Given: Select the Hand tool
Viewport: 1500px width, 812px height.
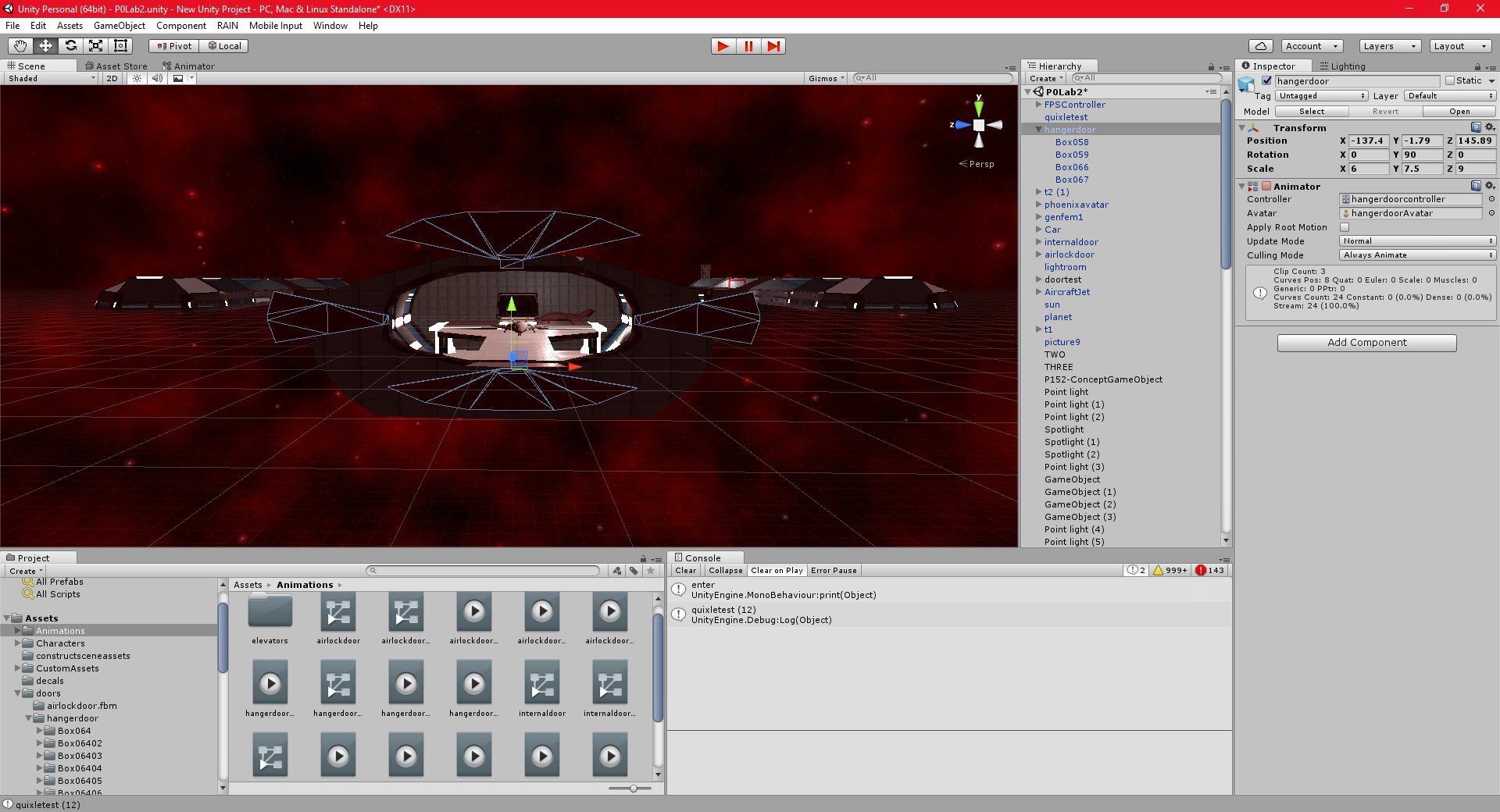Looking at the screenshot, I should (x=20, y=46).
